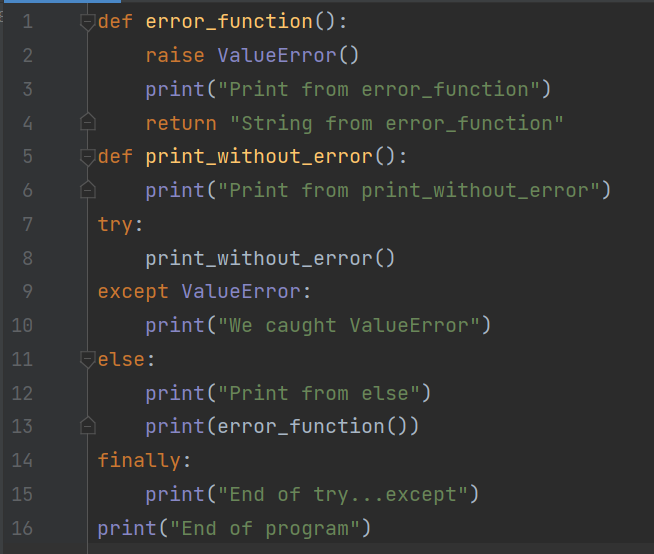Collapse the print_without_error function fold arrow
The height and width of the screenshot is (554, 654).
pos(88,157)
